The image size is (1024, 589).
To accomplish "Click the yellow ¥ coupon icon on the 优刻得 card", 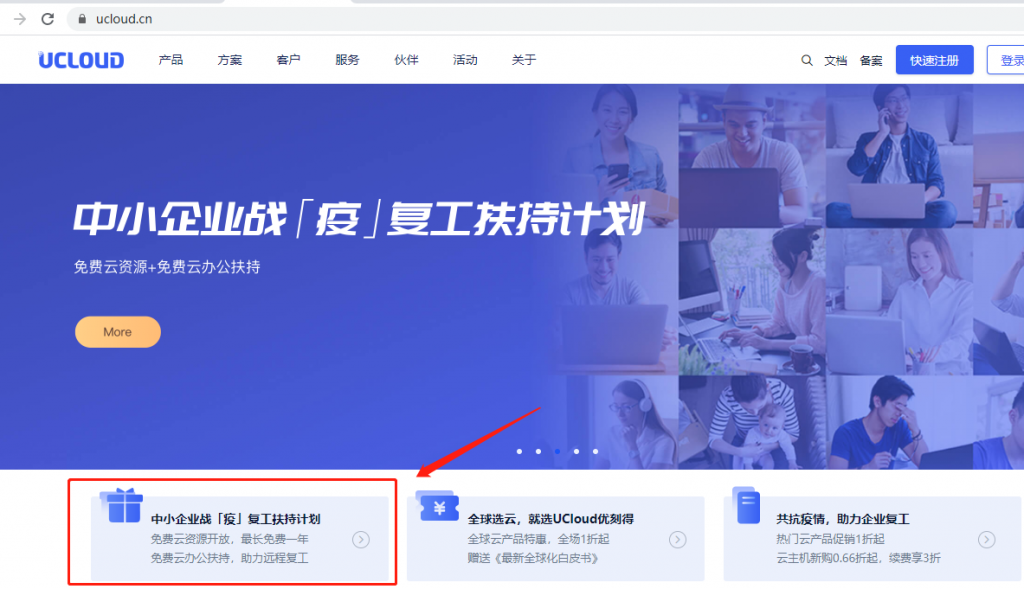I will 438,507.
